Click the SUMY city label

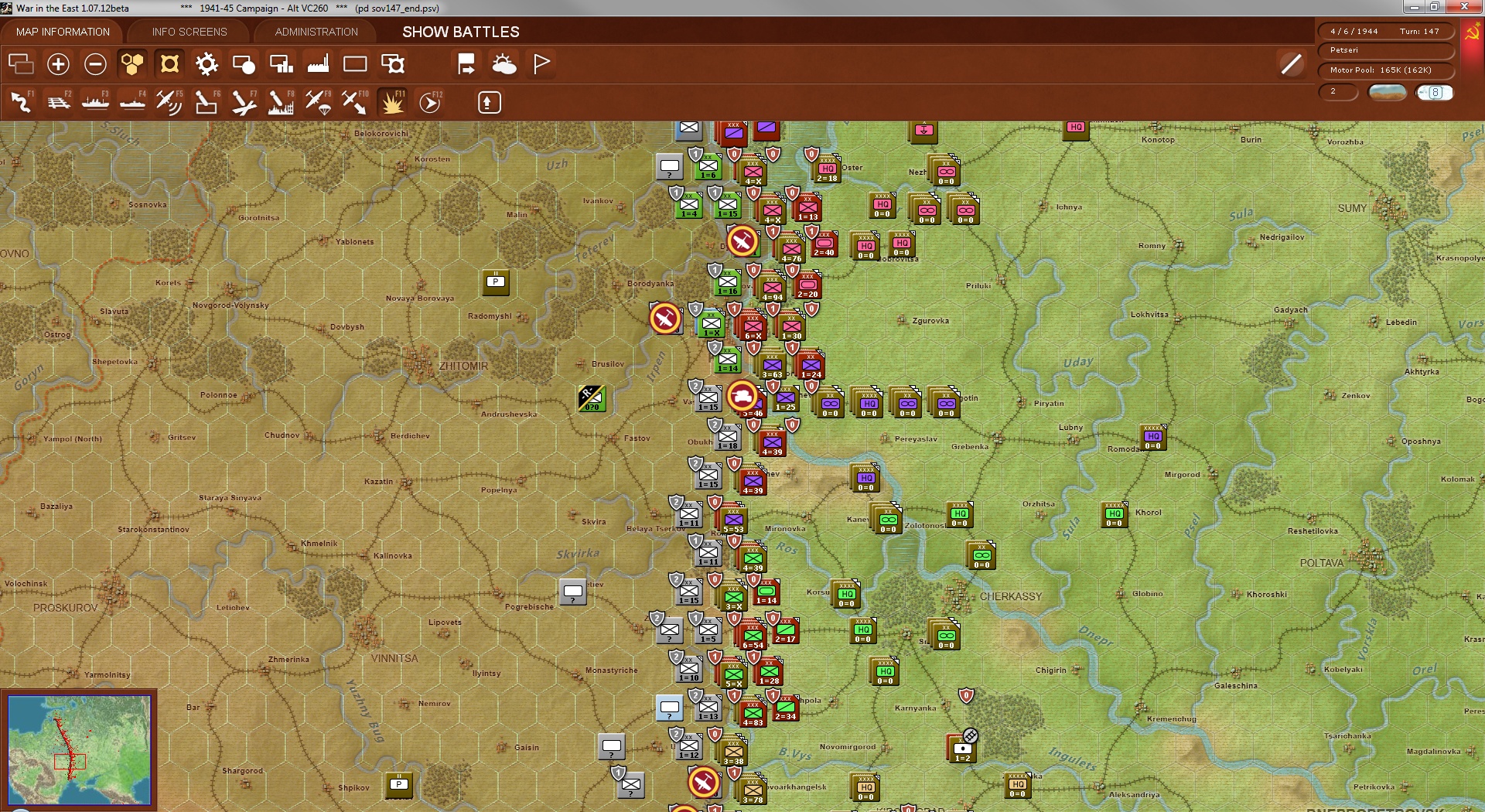(x=1352, y=208)
